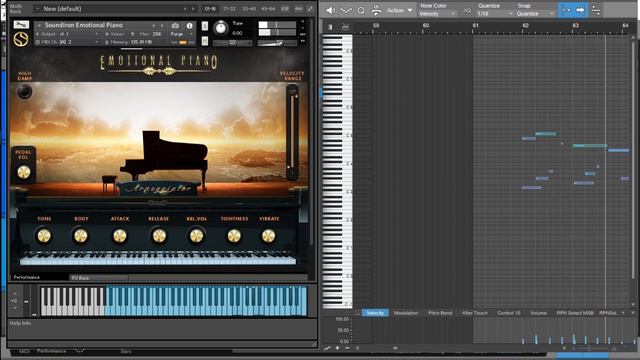640x360 pixels.
Task: Click the editor settings sliders icon
Action: (596, 10)
